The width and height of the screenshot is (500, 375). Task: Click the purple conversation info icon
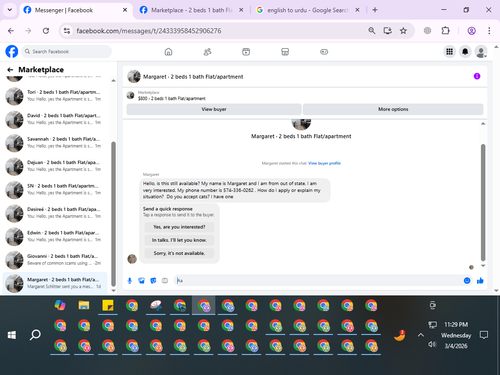(477, 76)
